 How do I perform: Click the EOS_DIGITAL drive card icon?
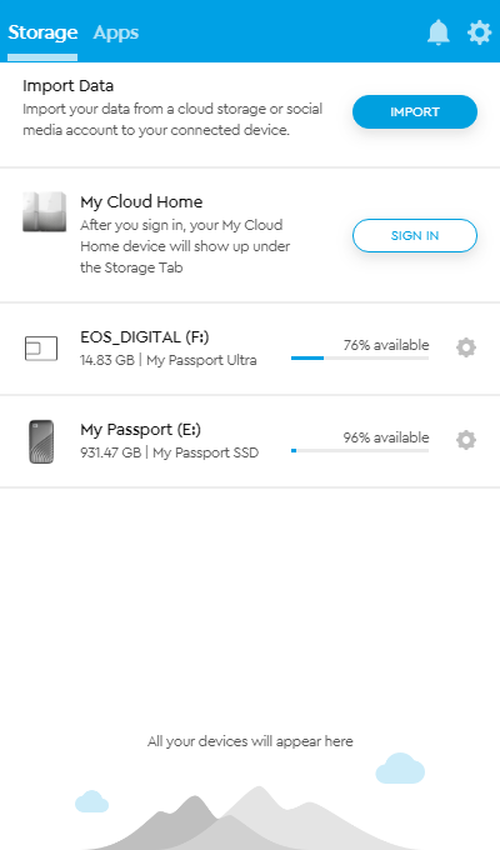pos(41,349)
